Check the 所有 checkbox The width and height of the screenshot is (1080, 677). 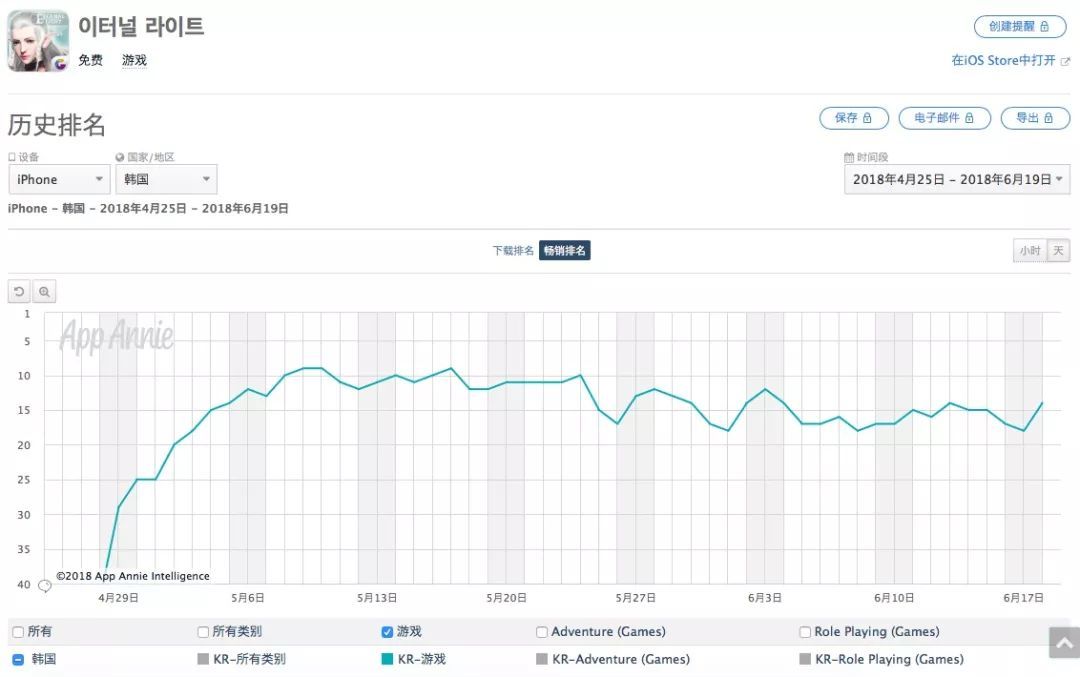click(18, 632)
